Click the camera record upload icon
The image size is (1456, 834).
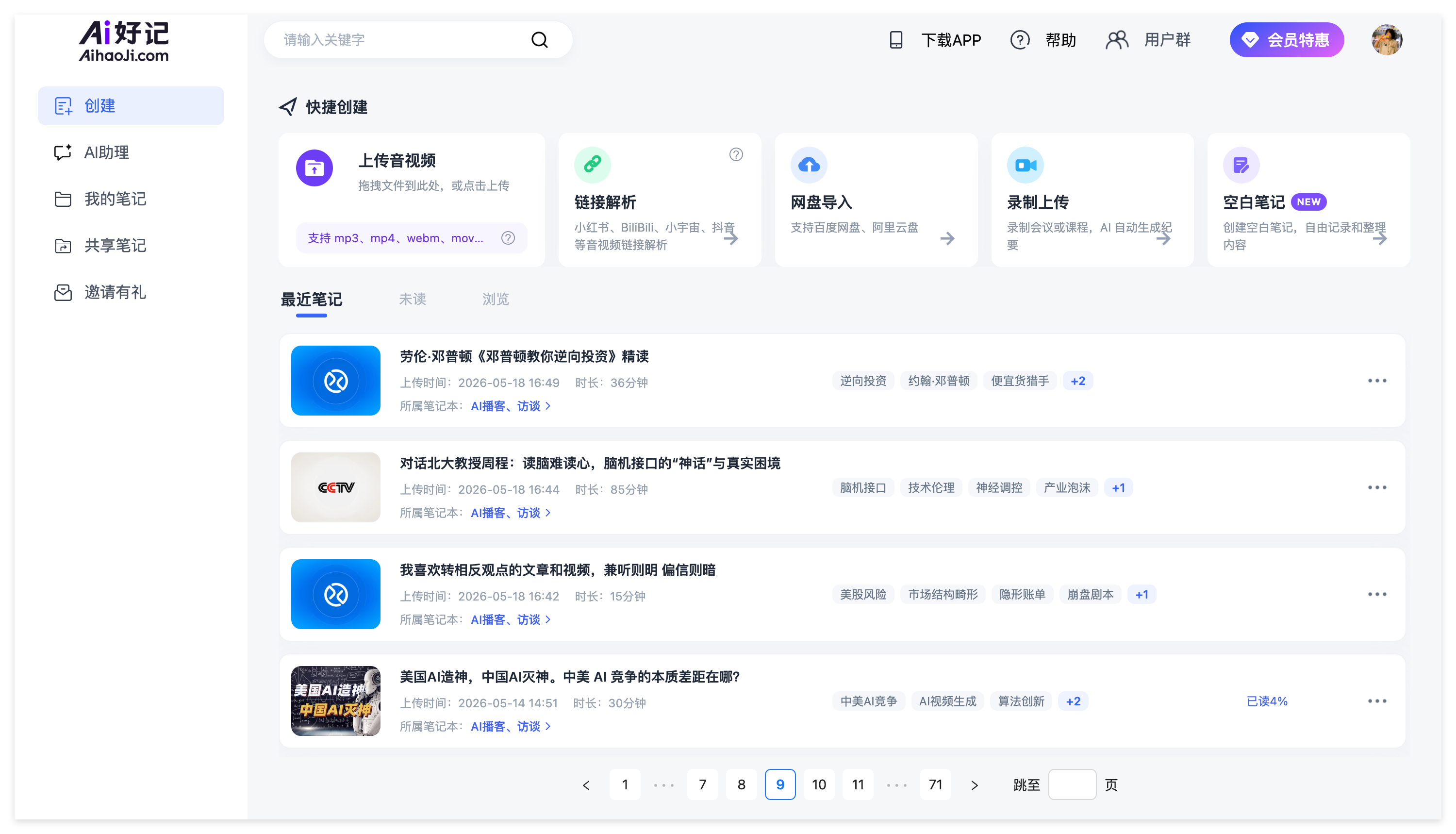(1025, 165)
